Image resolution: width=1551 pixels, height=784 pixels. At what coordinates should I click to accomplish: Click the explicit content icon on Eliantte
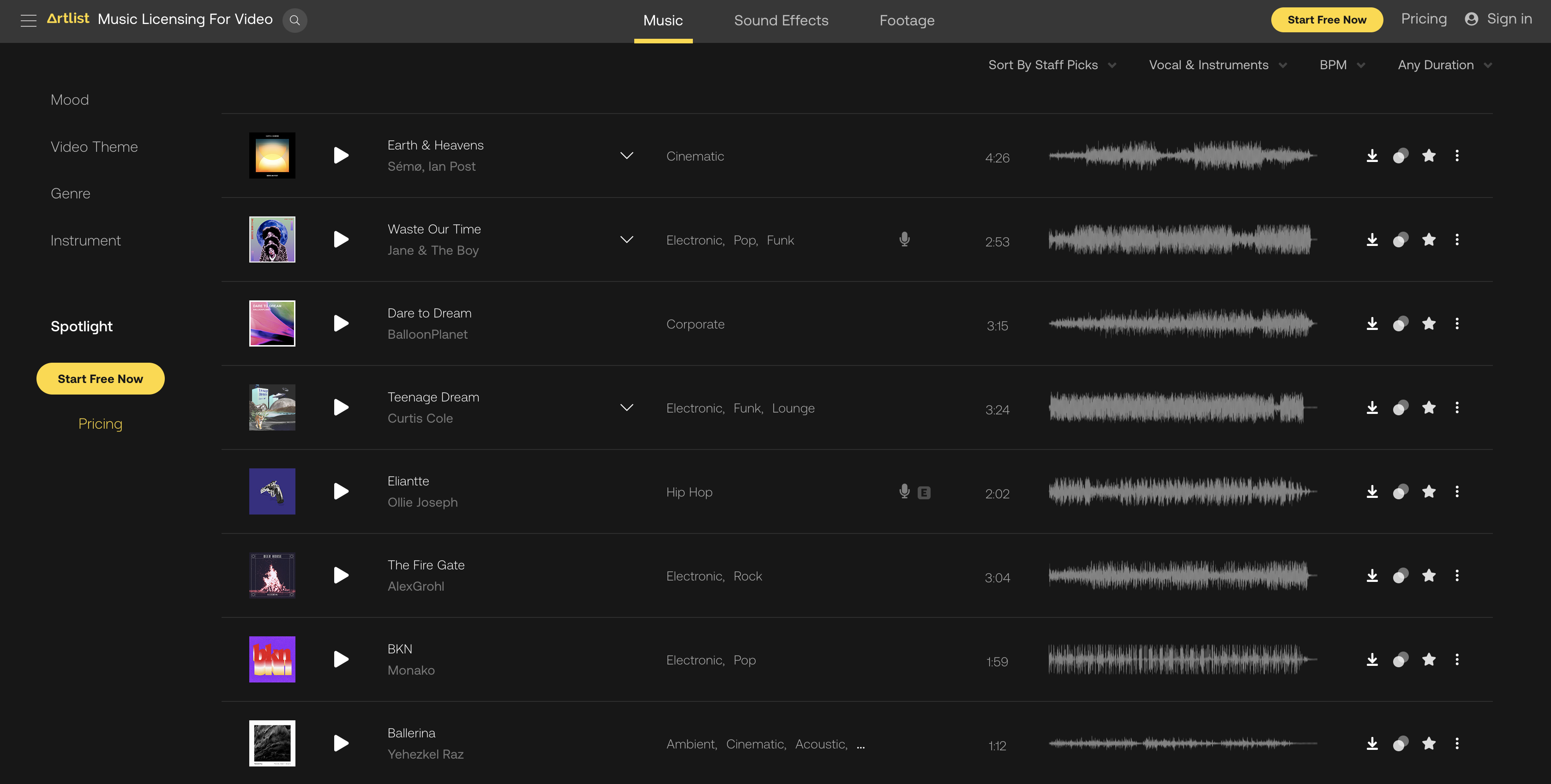coord(924,492)
